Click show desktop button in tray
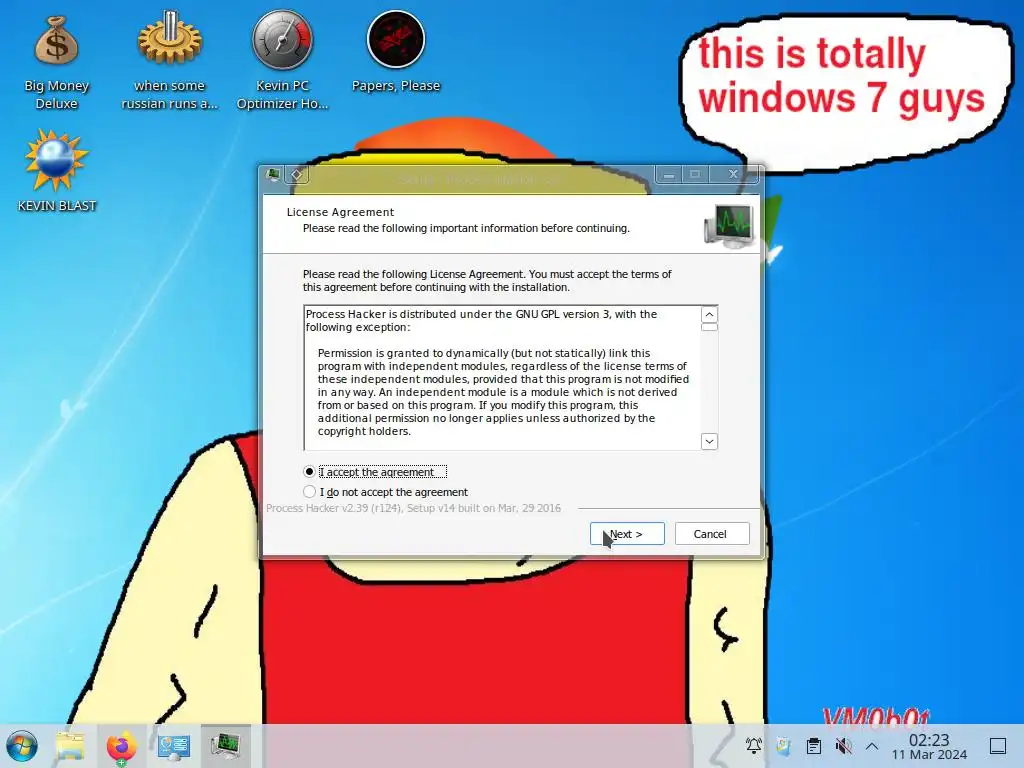 coord(998,746)
